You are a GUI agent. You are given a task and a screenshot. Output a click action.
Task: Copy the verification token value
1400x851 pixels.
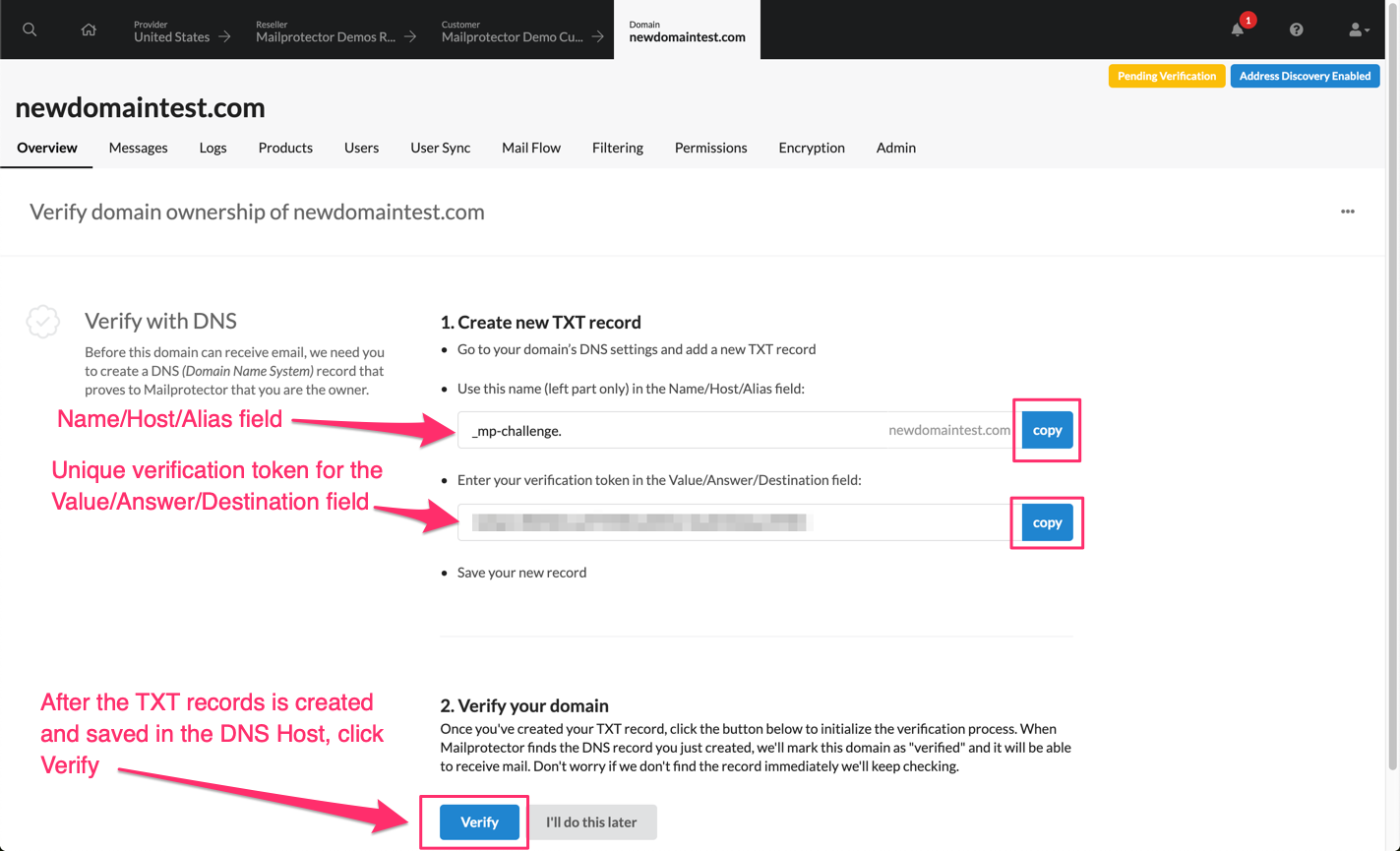[1047, 522]
